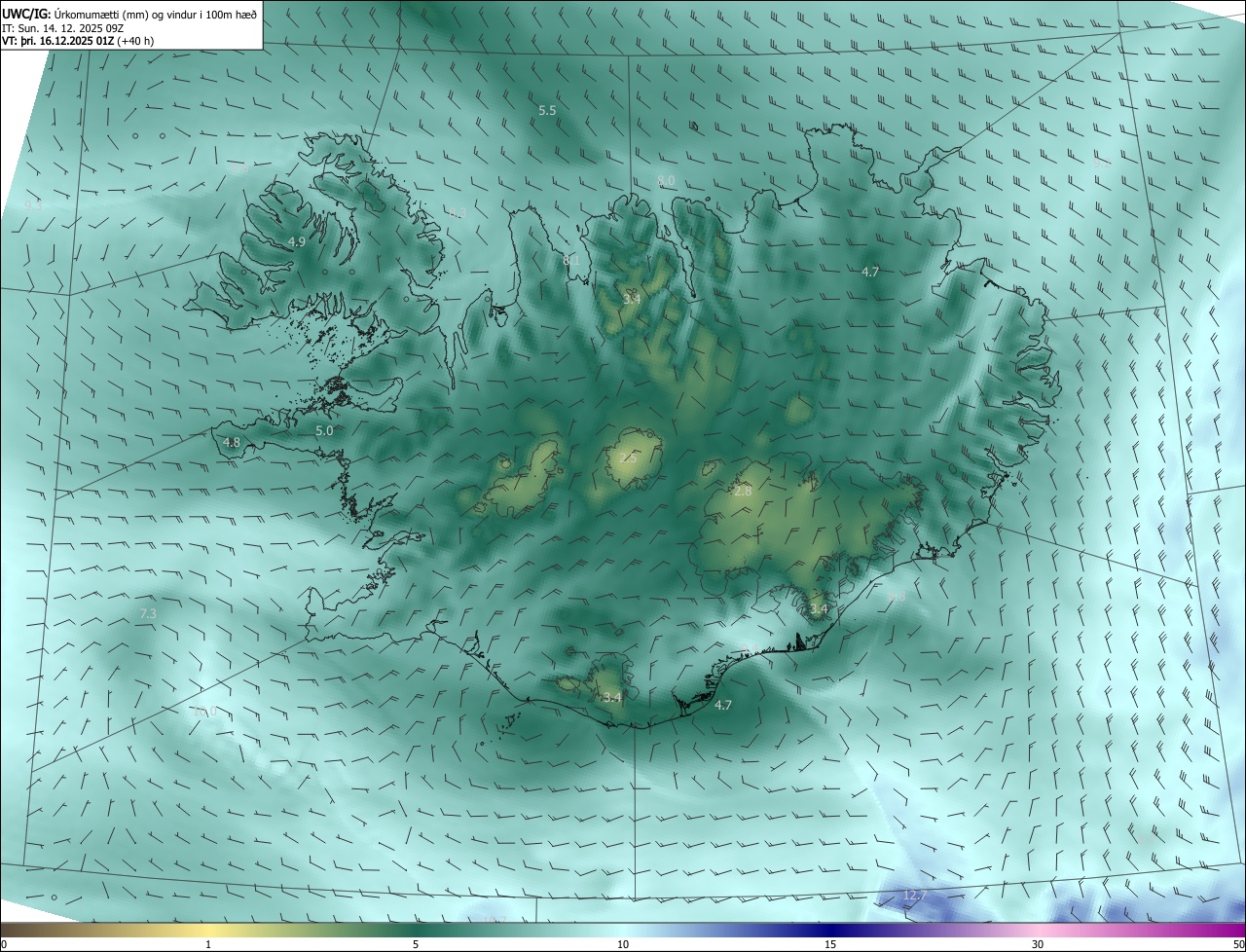1246x952 pixels.
Task: Click the 12.7 value in the blue area
Action: pos(914,895)
